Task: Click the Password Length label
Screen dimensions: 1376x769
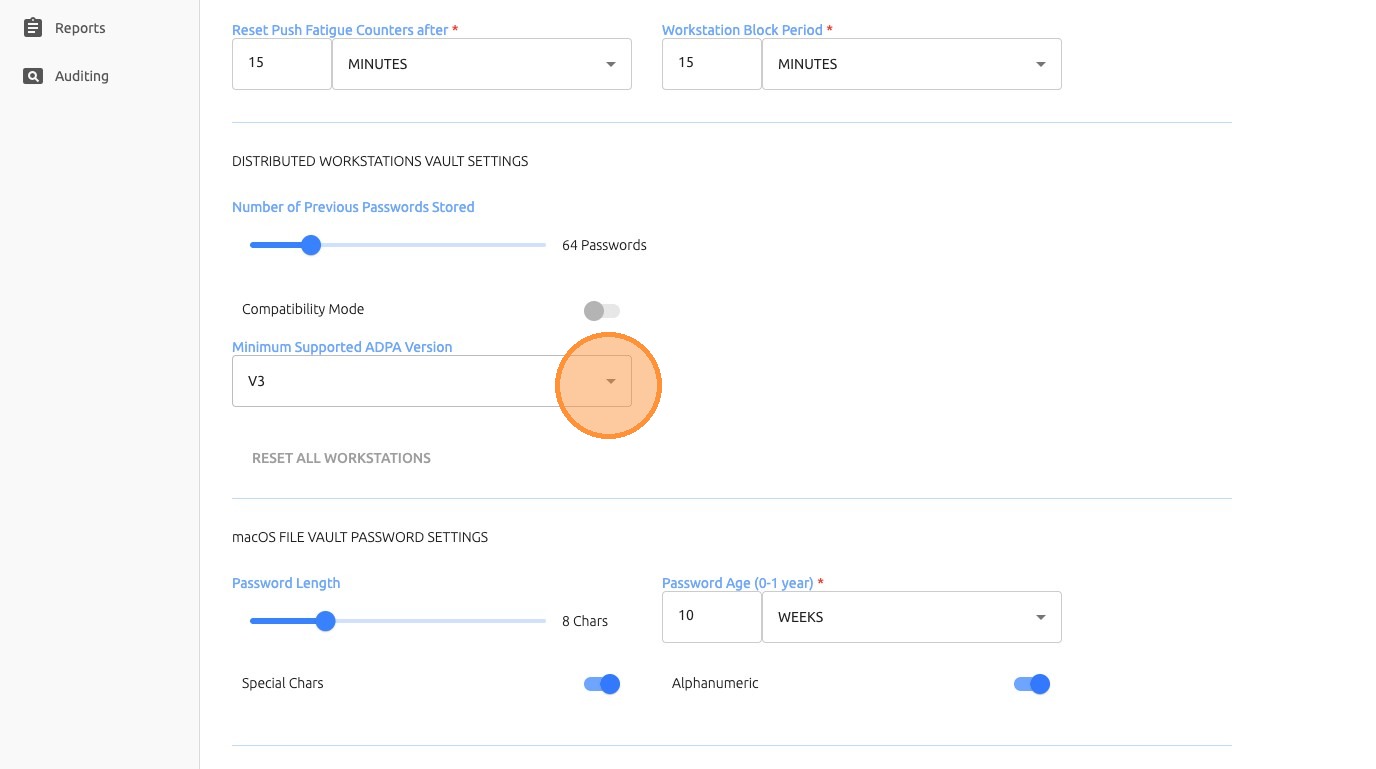Action: 286,583
